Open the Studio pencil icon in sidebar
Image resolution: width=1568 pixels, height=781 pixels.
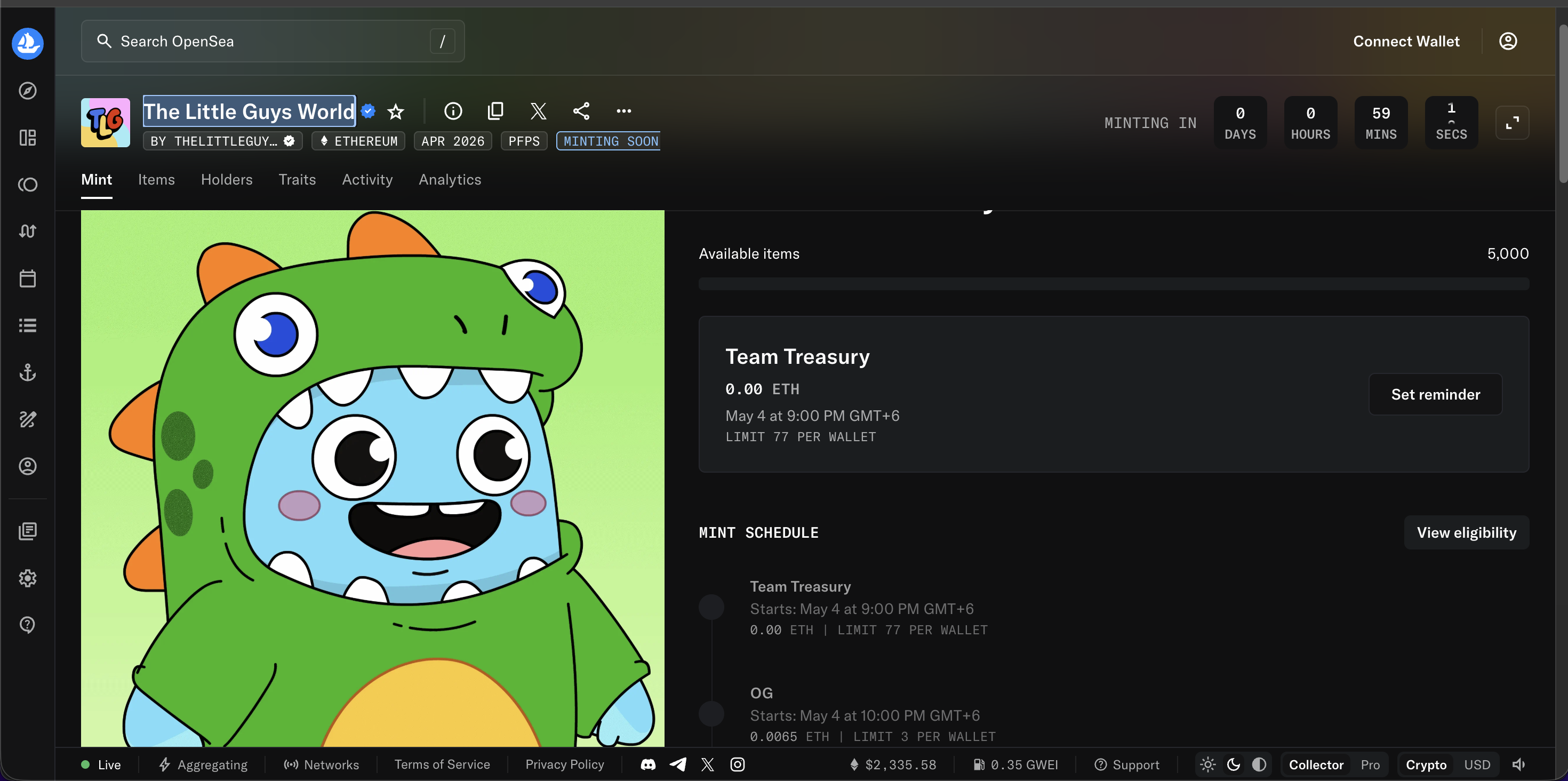[x=27, y=419]
